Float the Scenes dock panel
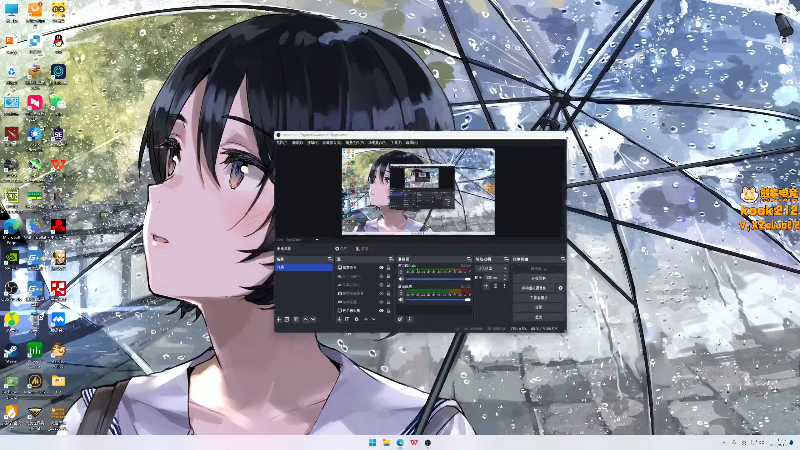Image resolution: width=800 pixels, height=450 pixels. click(330, 259)
